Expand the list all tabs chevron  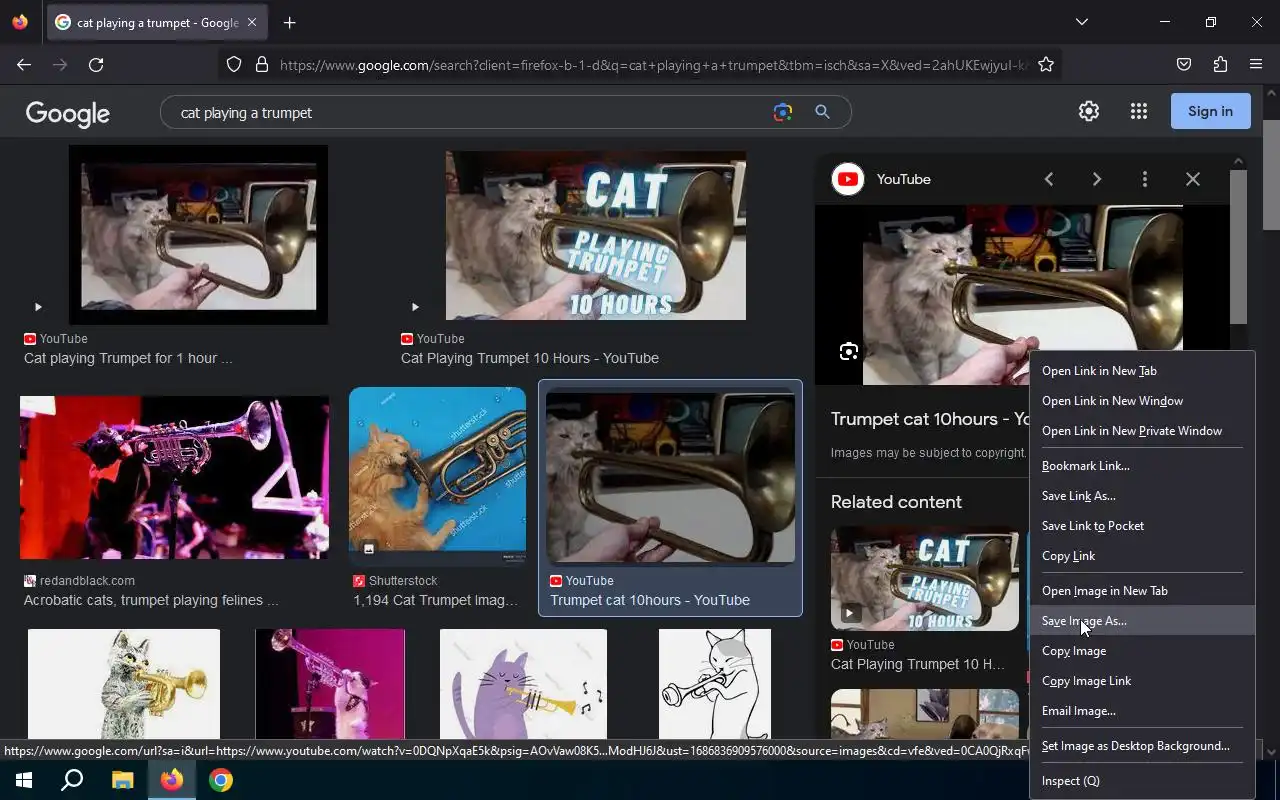coord(1081,22)
